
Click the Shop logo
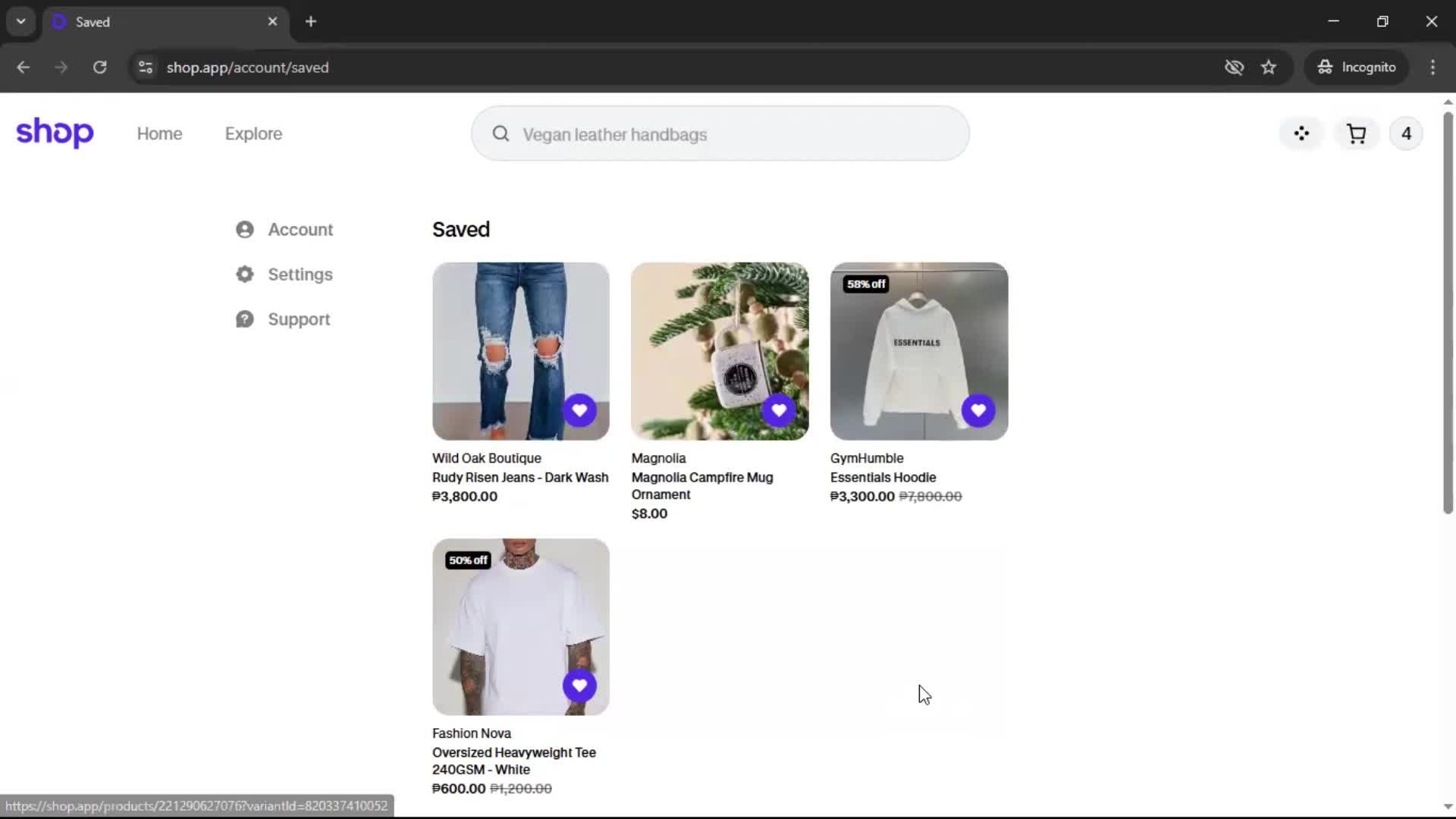[x=55, y=133]
